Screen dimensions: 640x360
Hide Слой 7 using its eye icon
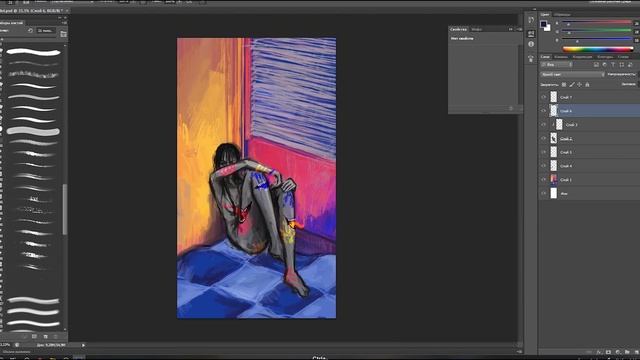543,97
